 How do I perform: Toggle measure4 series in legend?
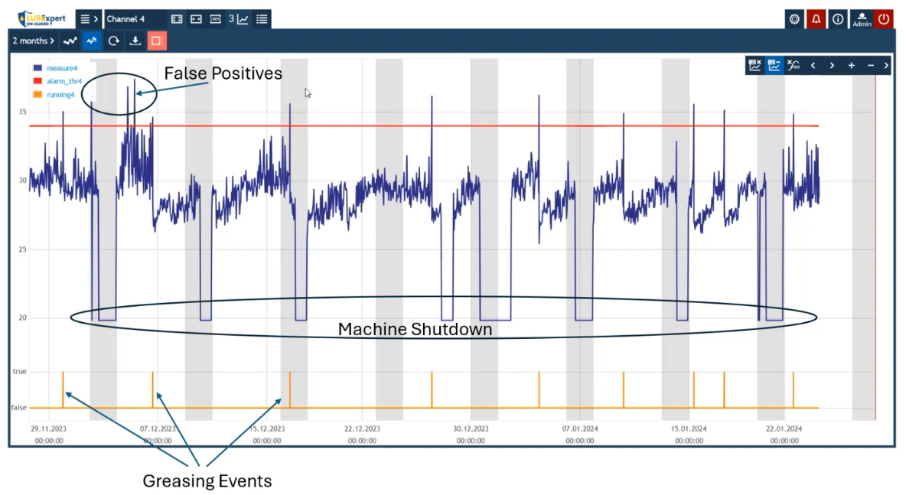coord(61,67)
